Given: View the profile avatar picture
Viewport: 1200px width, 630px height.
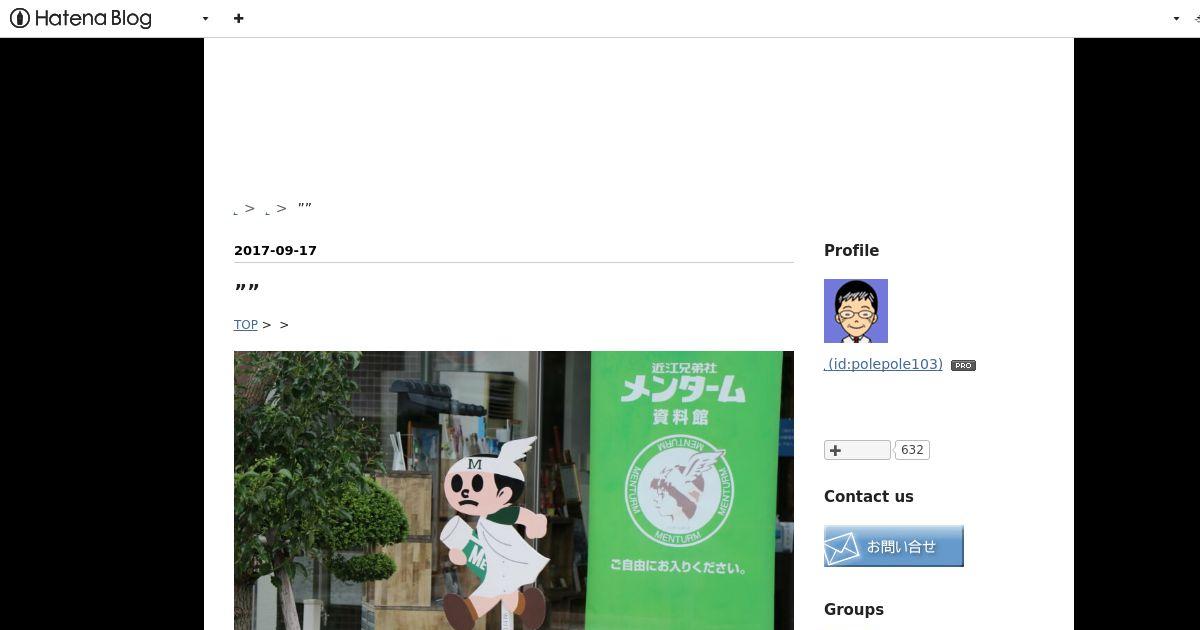Looking at the screenshot, I should point(856,311).
